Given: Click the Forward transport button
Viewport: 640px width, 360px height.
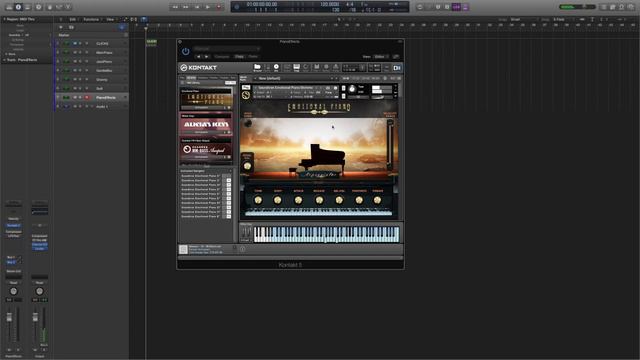Looking at the screenshot, I should point(186,7).
